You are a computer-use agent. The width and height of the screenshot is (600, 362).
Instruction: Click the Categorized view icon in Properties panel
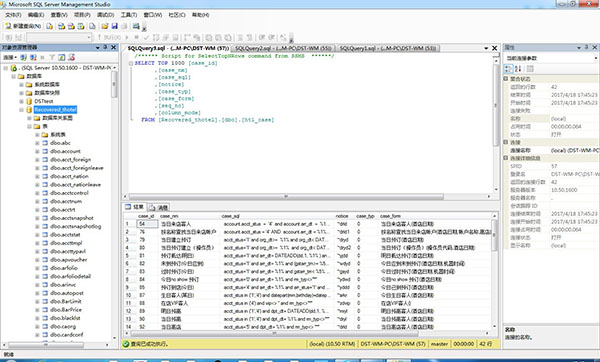[508, 69]
